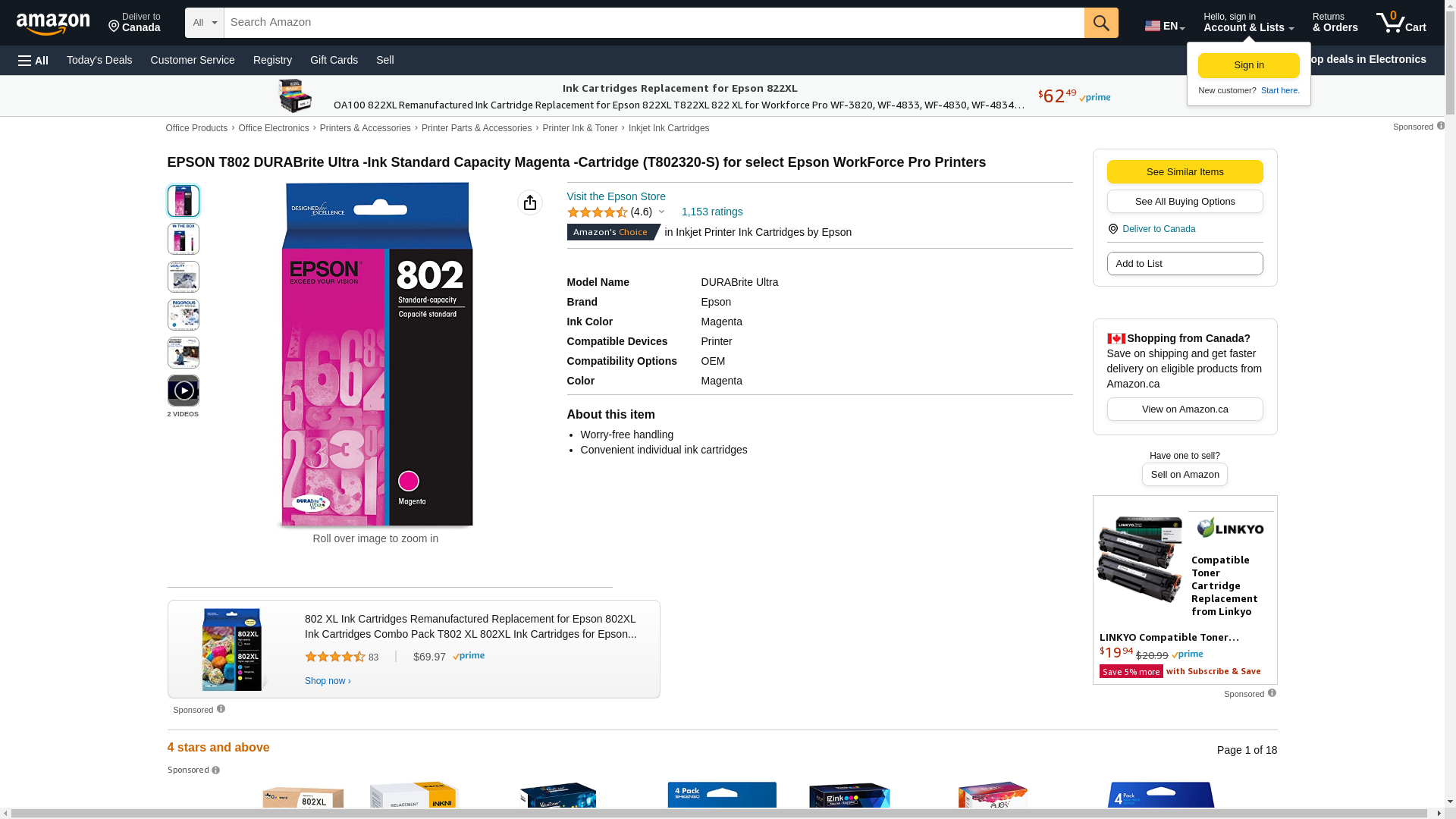Image resolution: width=1456 pixels, height=819 pixels.
Task: Click the magnifying glass search button
Action: point(1101,23)
